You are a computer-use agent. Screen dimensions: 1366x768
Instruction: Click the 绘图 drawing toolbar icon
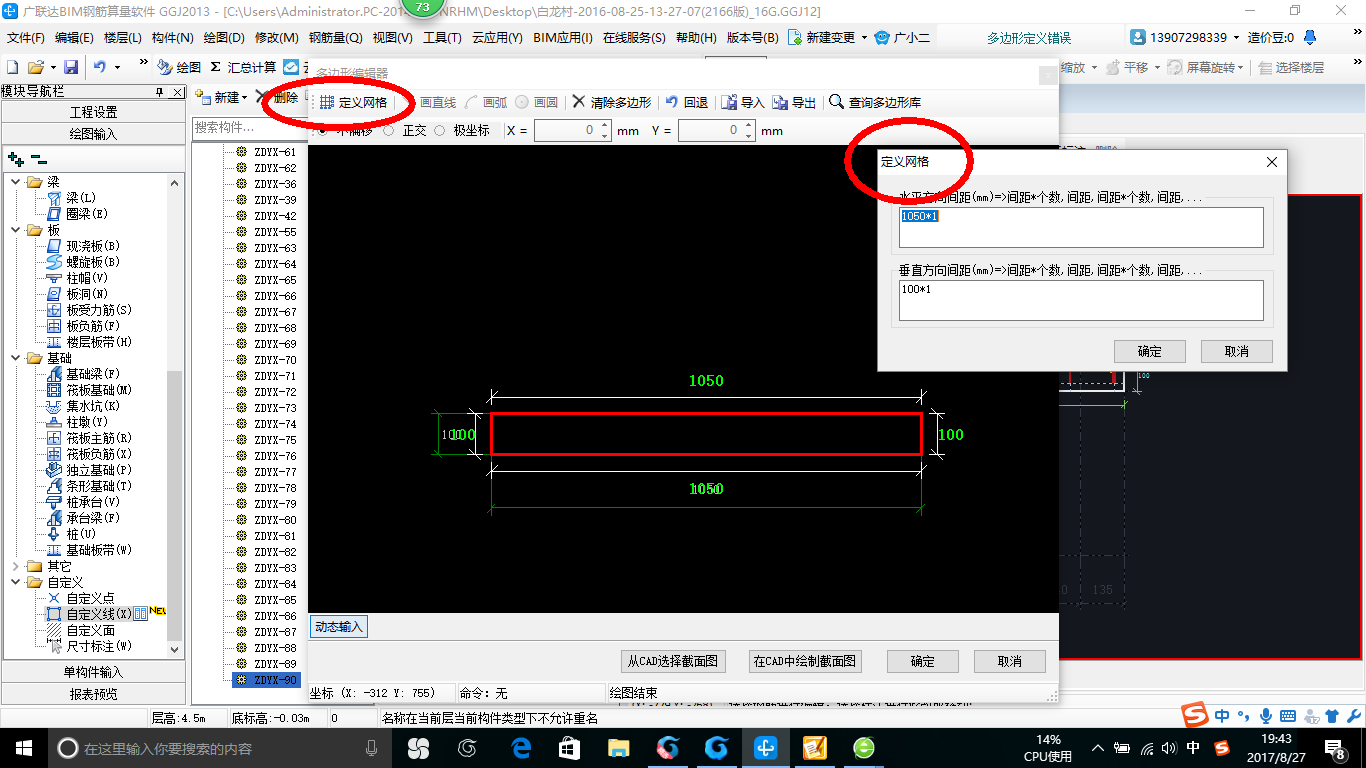pyautogui.click(x=165, y=67)
